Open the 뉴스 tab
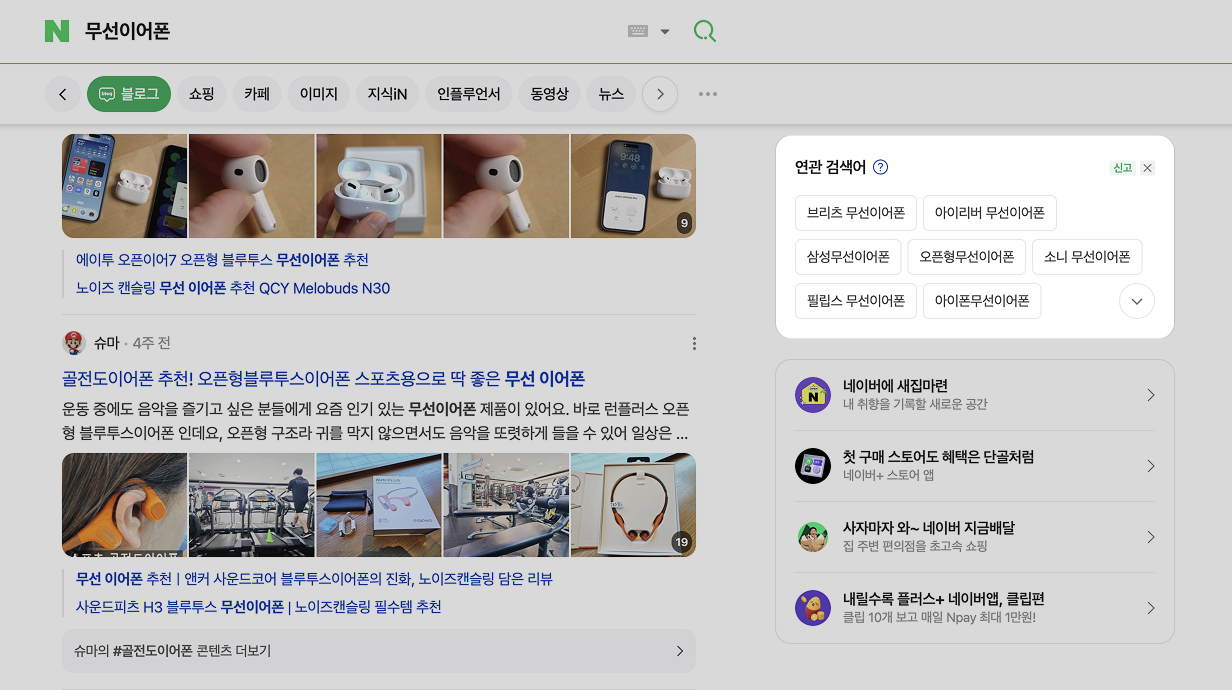1232x690 pixels. (611, 94)
